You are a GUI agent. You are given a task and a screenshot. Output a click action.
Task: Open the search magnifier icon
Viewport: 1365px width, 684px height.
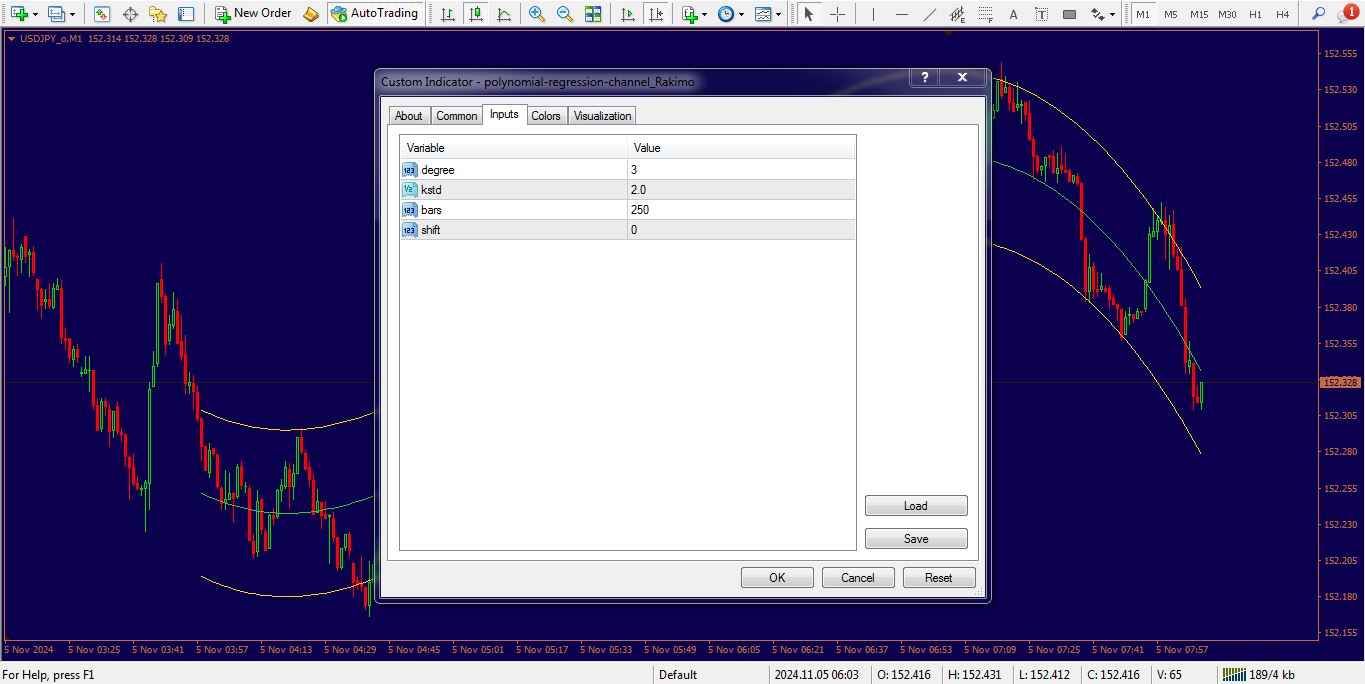click(x=1318, y=14)
